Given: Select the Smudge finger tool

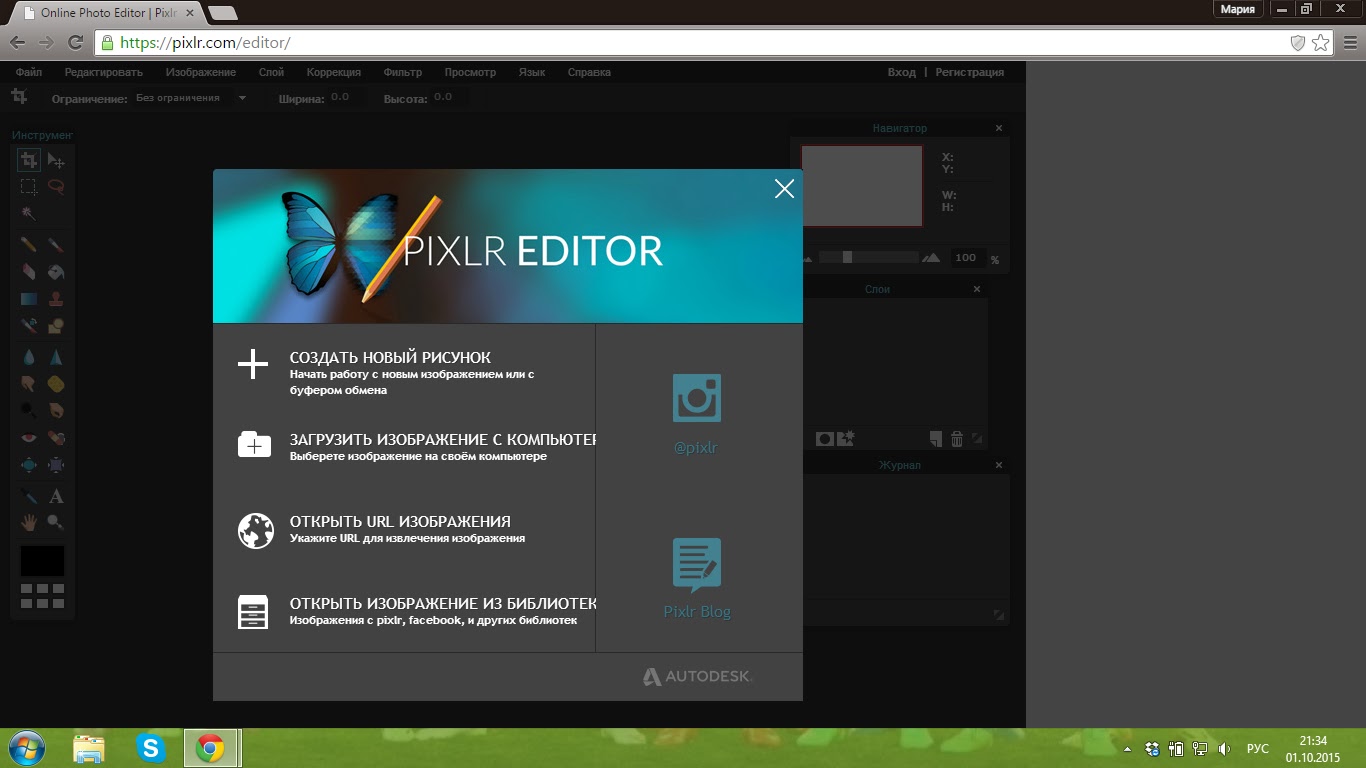Looking at the screenshot, I should coord(29,384).
